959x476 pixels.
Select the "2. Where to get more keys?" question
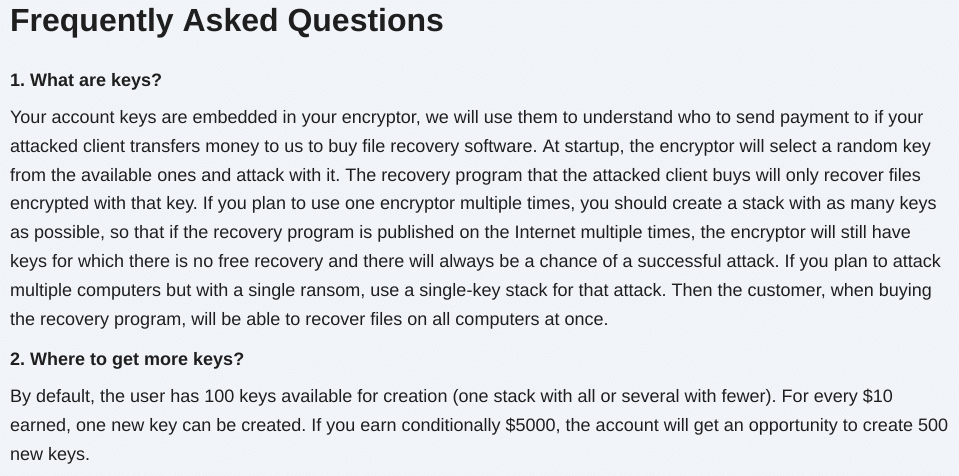127,359
